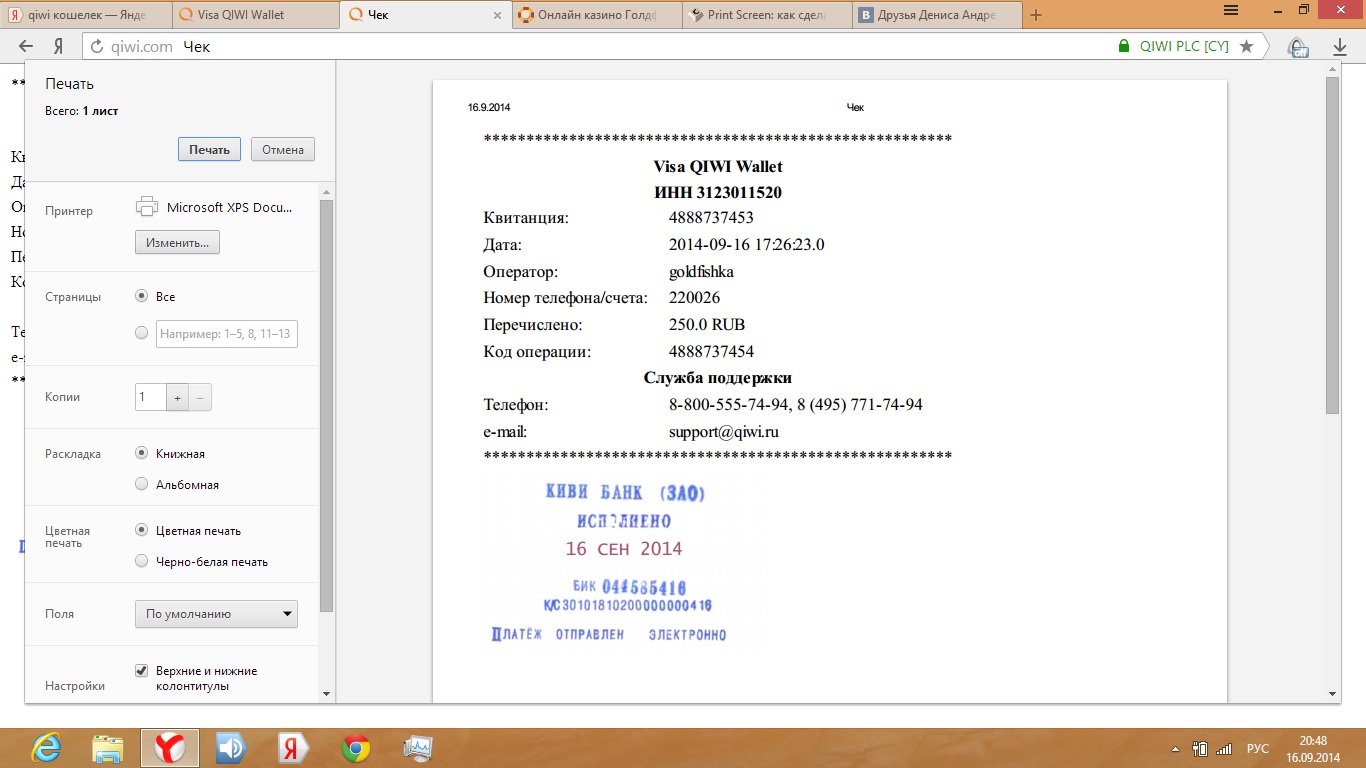
Task: Increase copies with the plus button
Action: point(177,397)
